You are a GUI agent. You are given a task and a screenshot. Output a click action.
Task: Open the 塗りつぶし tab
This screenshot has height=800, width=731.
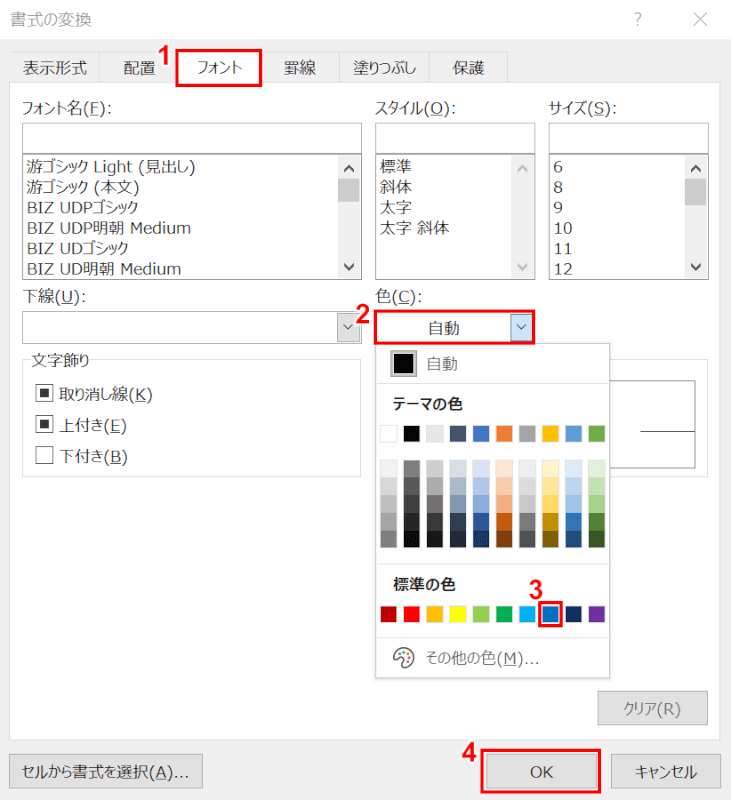pos(384,68)
